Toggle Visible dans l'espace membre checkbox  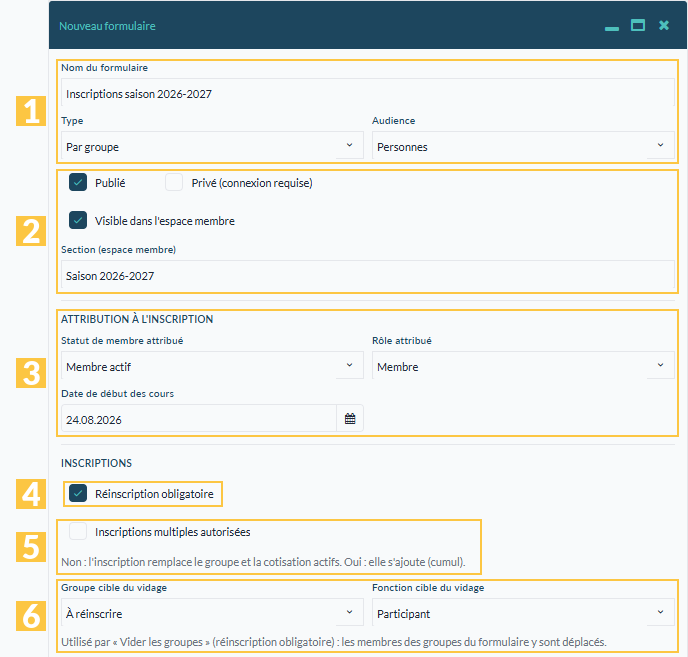(x=78, y=220)
